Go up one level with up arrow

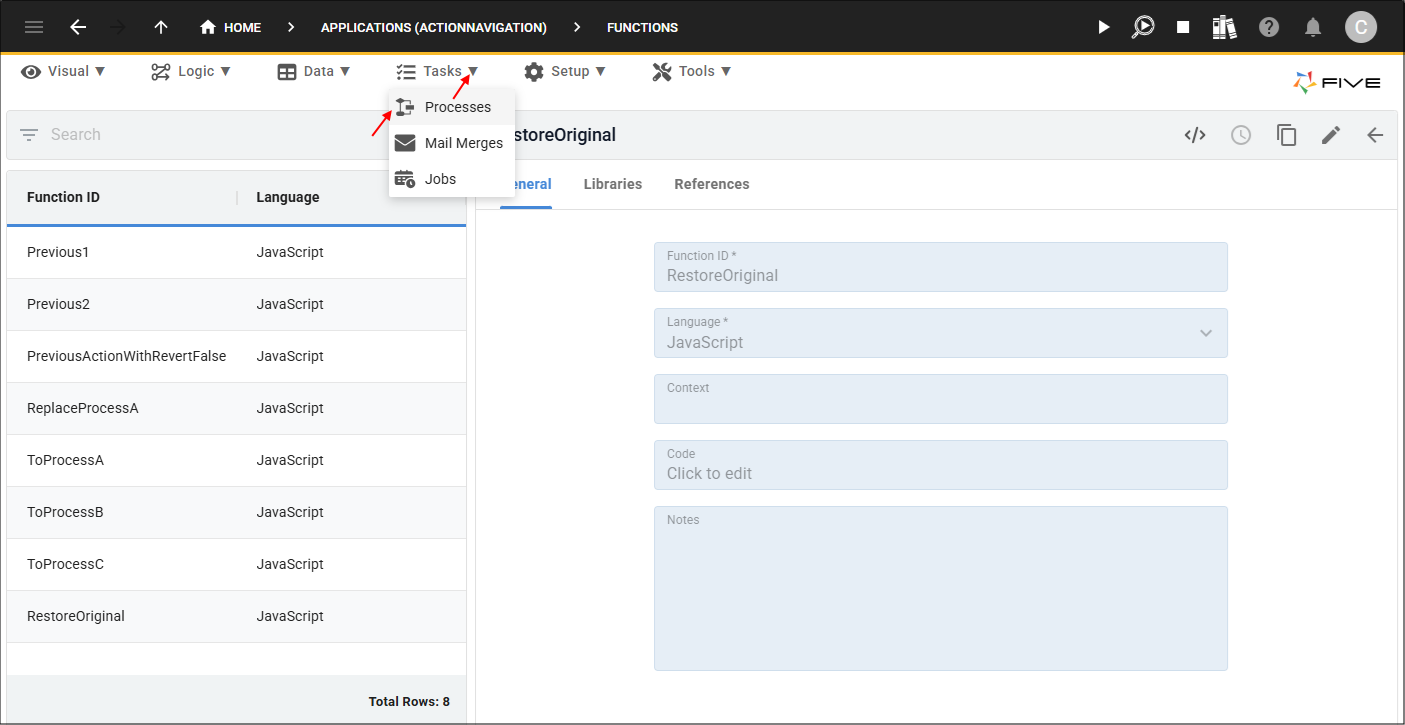pos(160,27)
